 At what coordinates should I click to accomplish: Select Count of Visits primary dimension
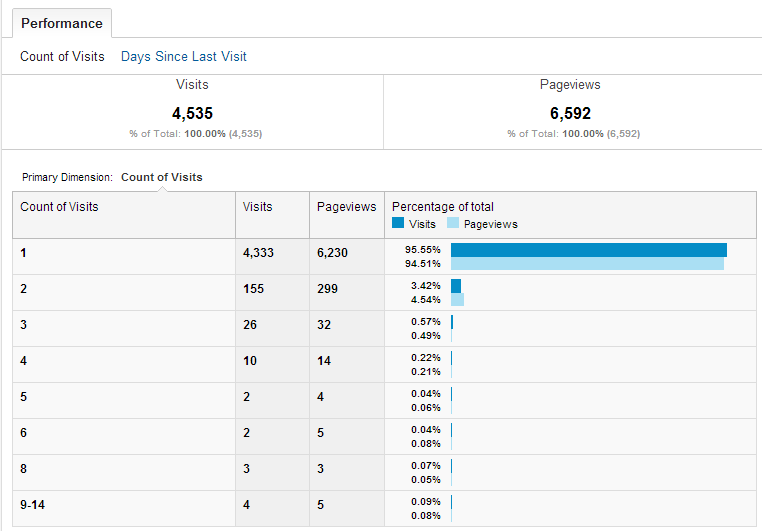pyautogui.click(x=161, y=177)
